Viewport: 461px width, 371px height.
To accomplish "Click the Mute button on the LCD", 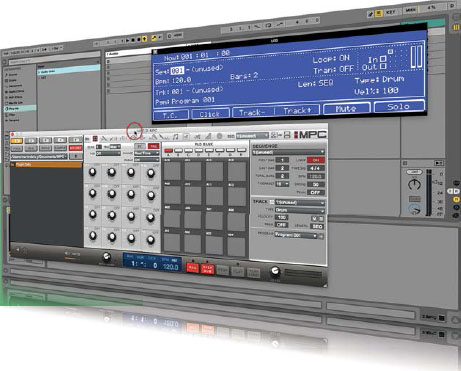I will point(346,109).
